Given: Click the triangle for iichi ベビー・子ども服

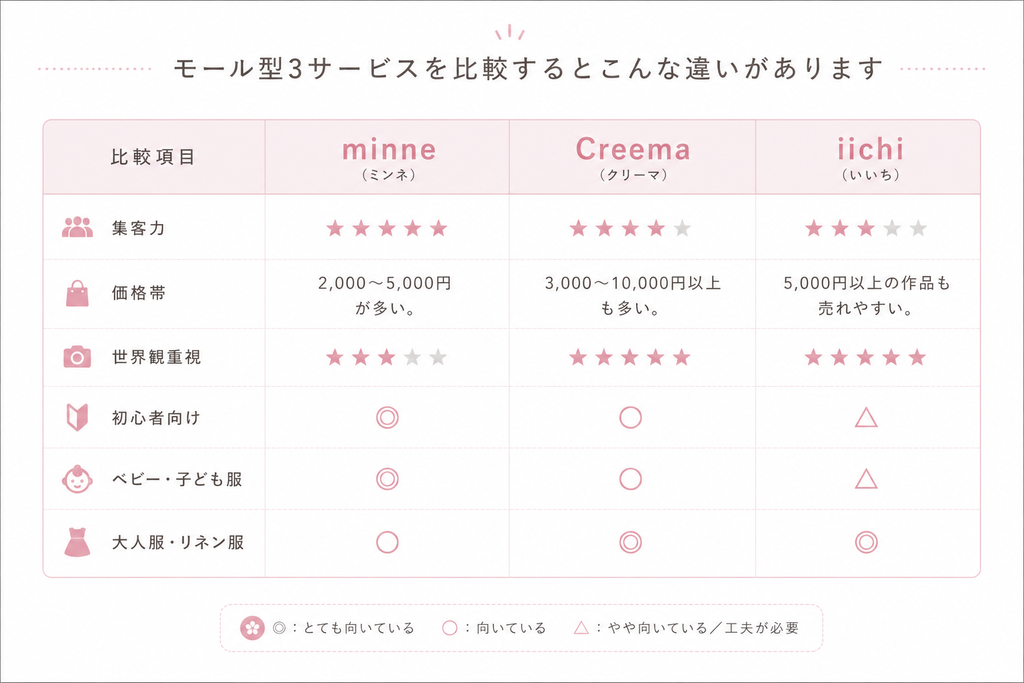Looking at the screenshot, I should point(866,479).
